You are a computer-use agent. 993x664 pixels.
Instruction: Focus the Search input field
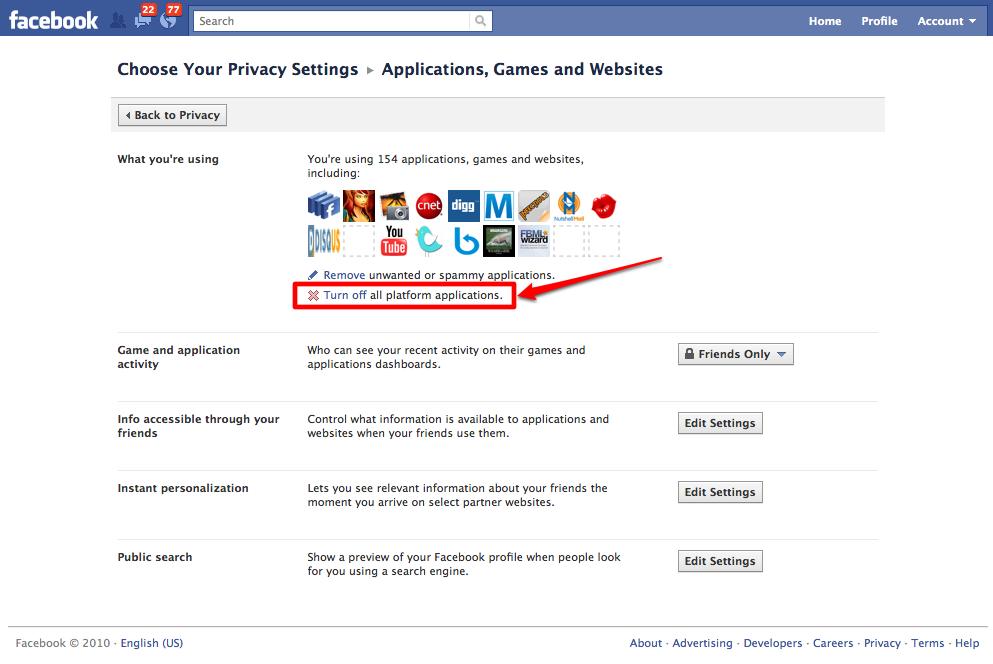[332, 21]
